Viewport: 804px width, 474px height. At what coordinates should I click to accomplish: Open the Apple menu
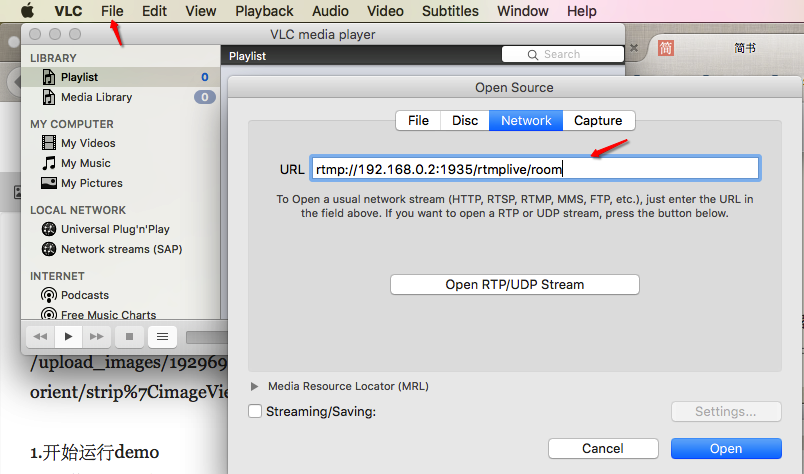pyautogui.click(x=28, y=10)
